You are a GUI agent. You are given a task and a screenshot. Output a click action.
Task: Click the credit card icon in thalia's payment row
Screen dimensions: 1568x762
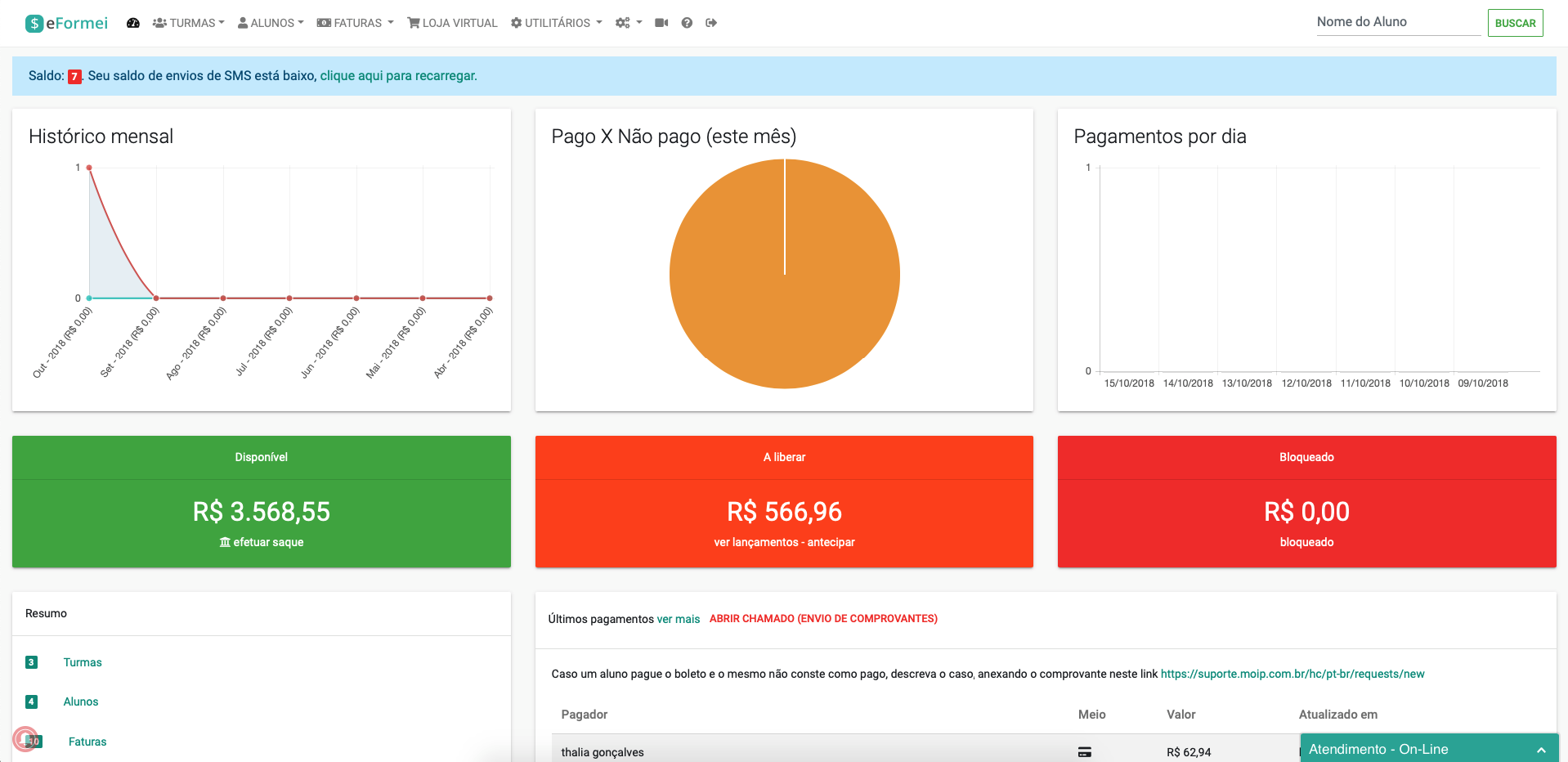[x=1084, y=752]
